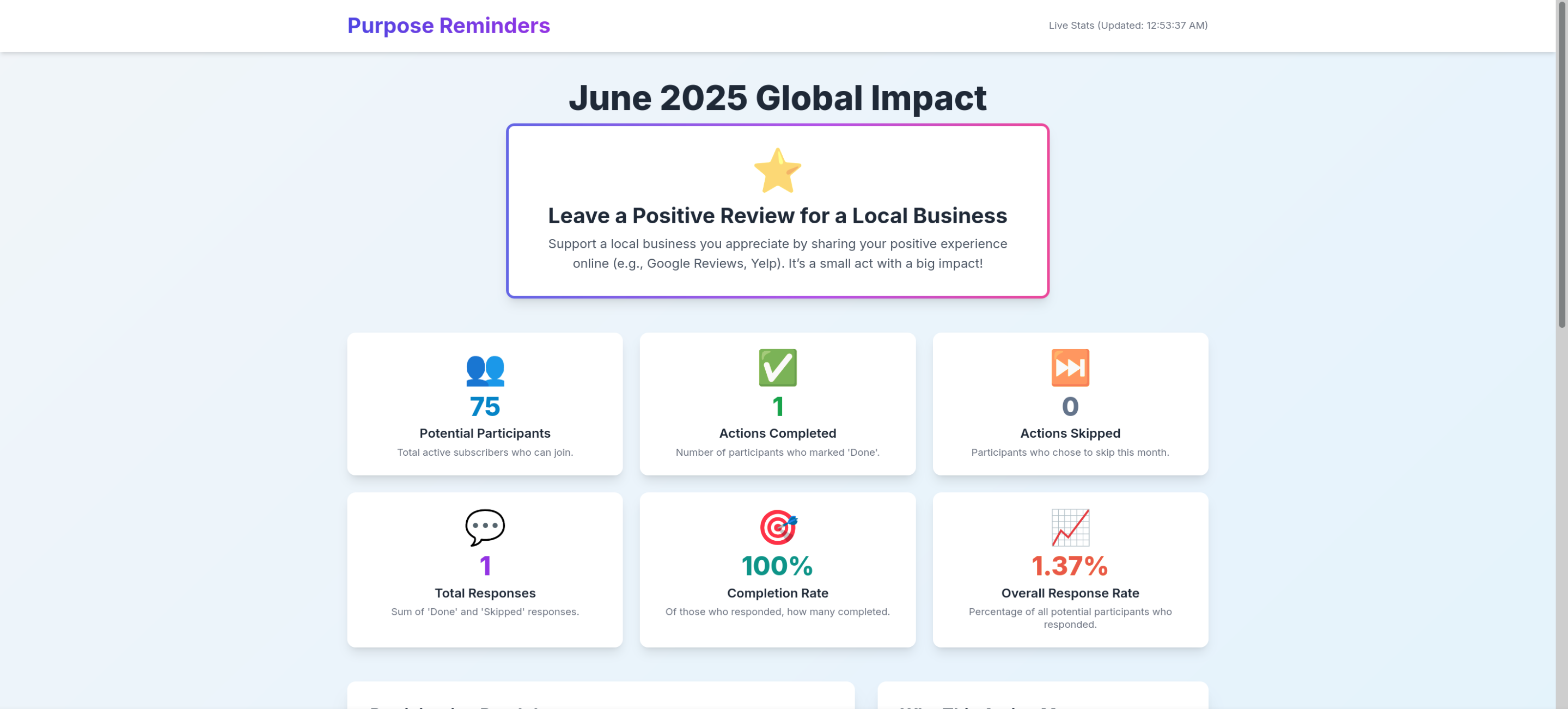Image resolution: width=1568 pixels, height=709 pixels.
Task: Click the speech bubble Total Responses icon
Action: click(x=485, y=527)
